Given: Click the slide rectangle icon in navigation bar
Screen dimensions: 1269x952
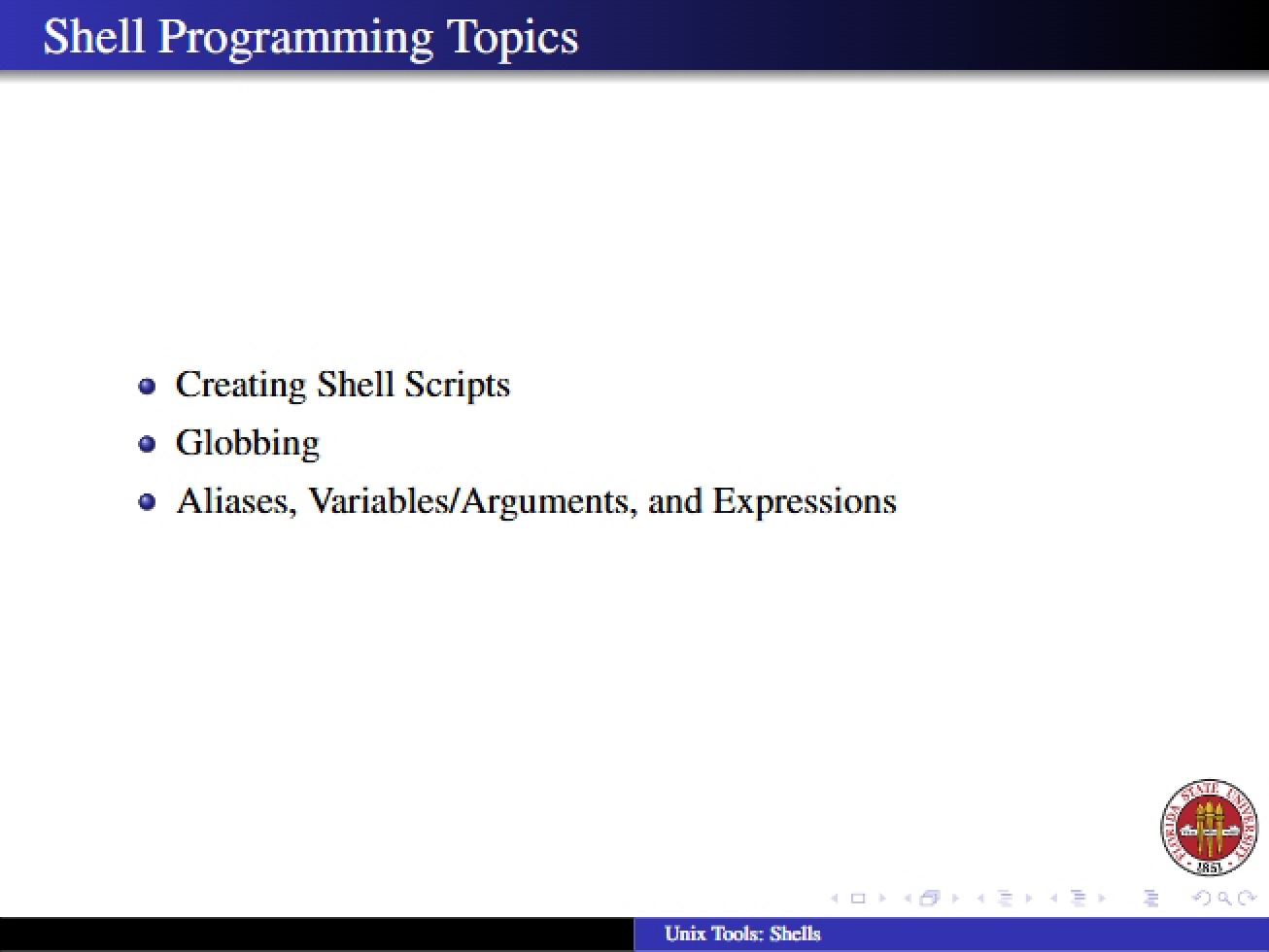Looking at the screenshot, I should coord(857,899).
